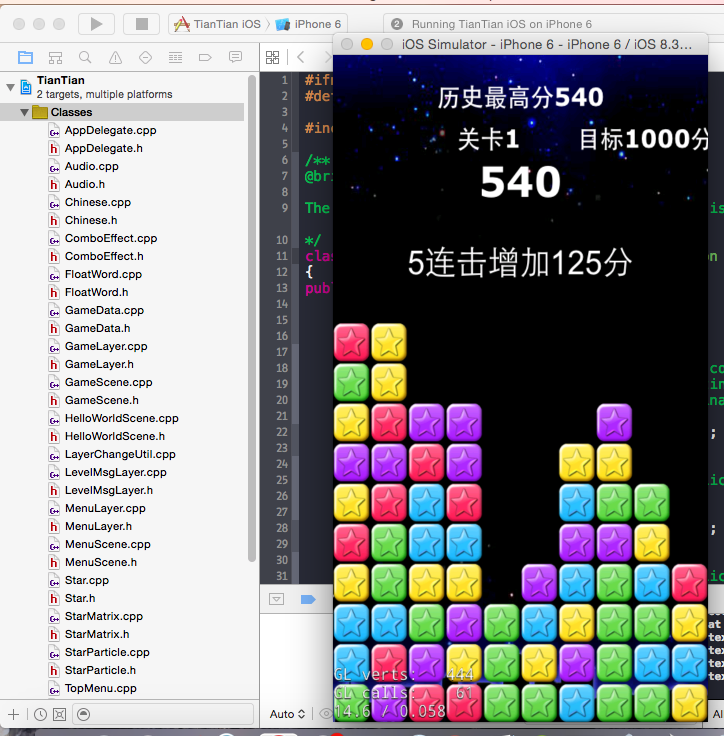Open the Find navigator magnifier icon

coord(85,57)
